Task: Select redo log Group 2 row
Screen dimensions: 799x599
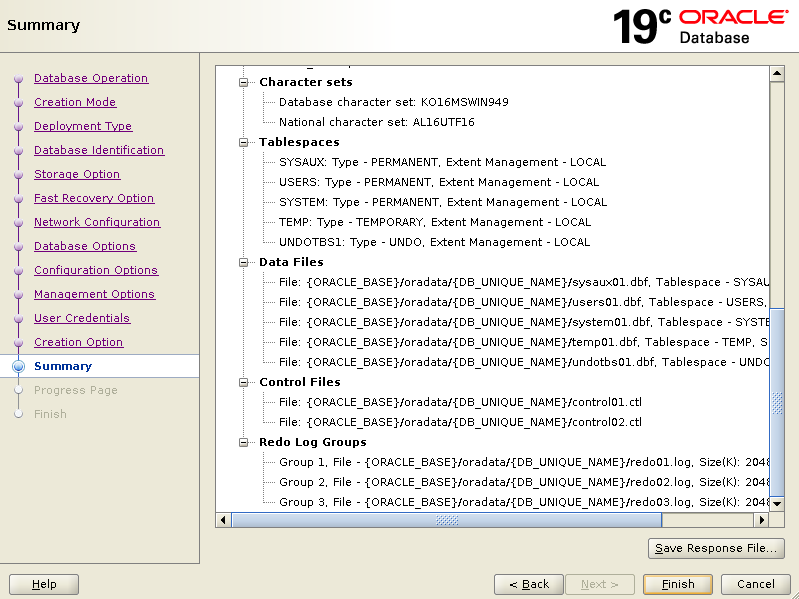Action: click(523, 482)
